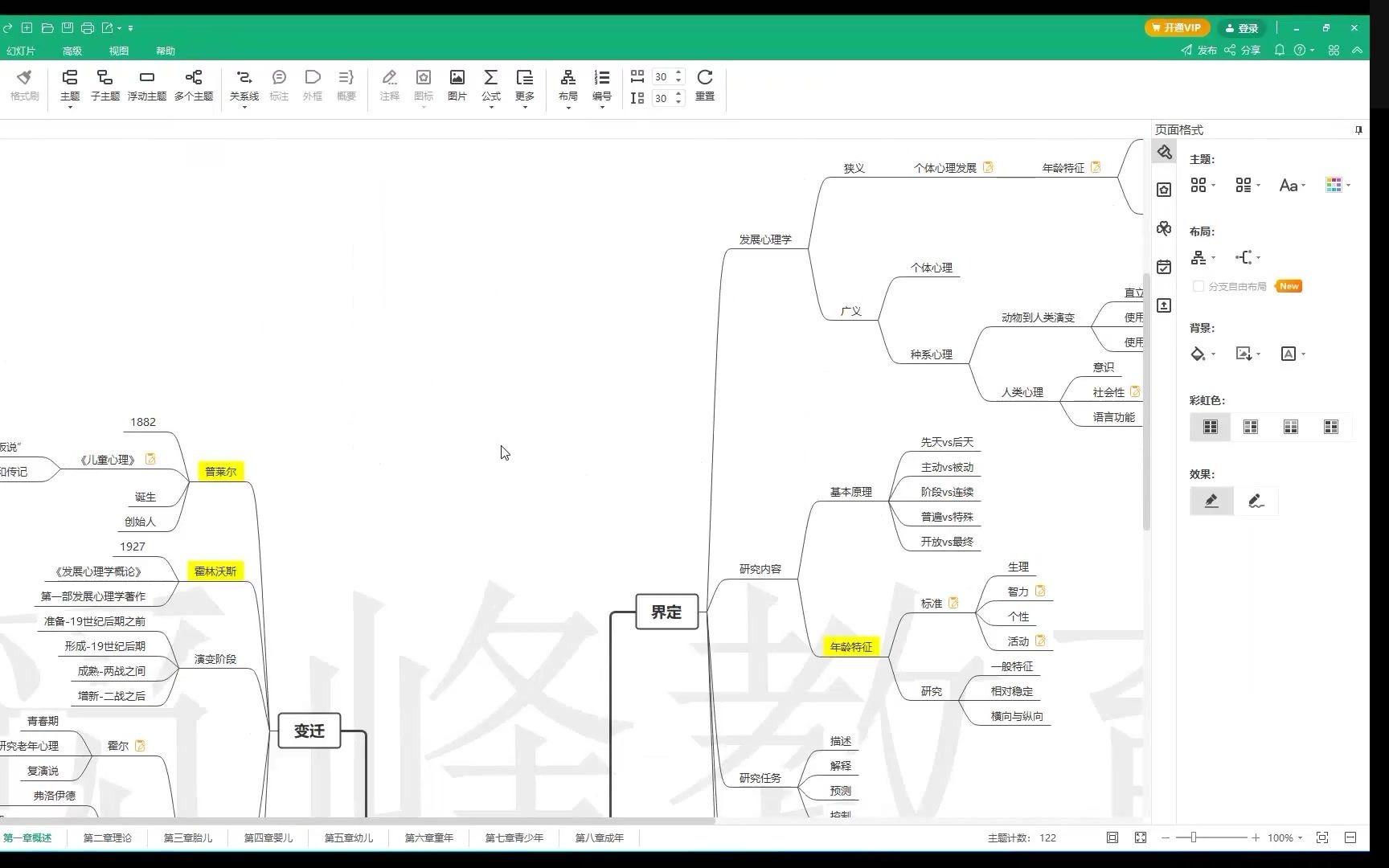Insert a 公式 formula
1389x868 pixels.
tap(490, 84)
